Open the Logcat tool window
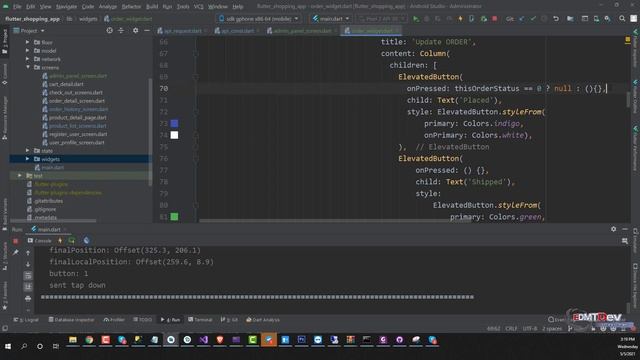 pos(26,320)
